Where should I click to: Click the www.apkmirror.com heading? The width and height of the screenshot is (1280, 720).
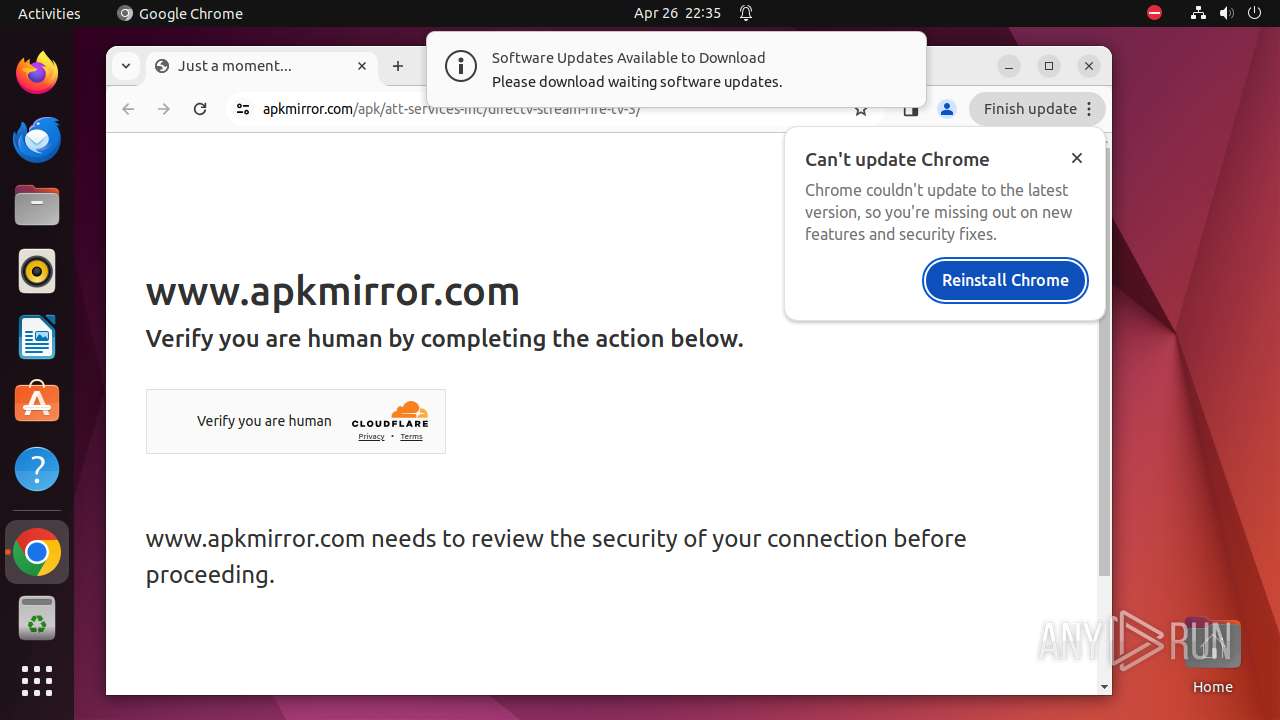coord(333,291)
